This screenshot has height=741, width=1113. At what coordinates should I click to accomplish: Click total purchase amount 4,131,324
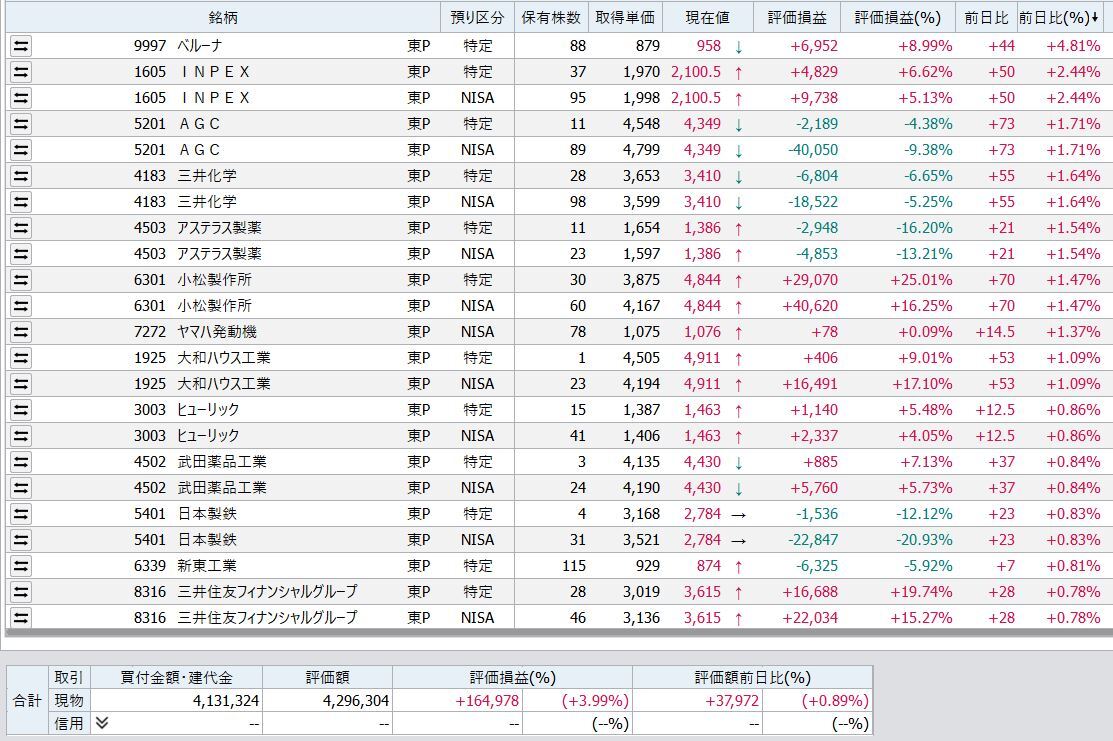pyautogui.click(x=226, y=701)
